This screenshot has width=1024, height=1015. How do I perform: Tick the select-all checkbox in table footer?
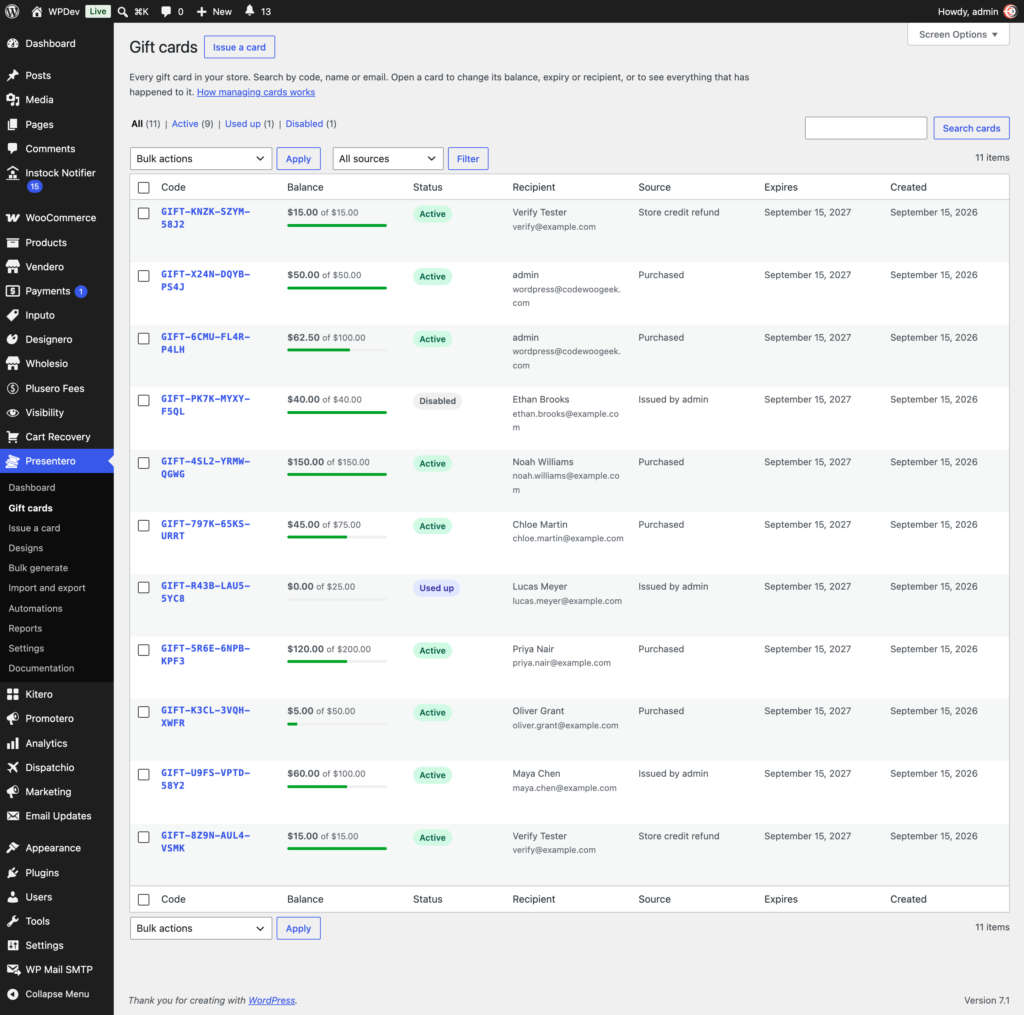[x=144, y=900]
